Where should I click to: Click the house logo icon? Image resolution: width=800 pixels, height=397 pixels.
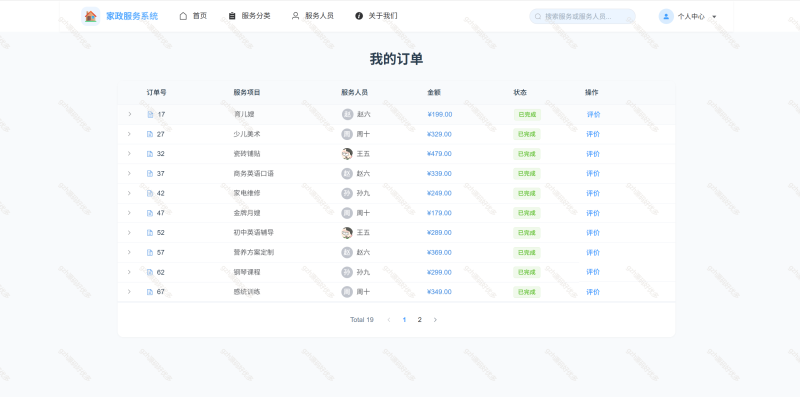[90, 16]
